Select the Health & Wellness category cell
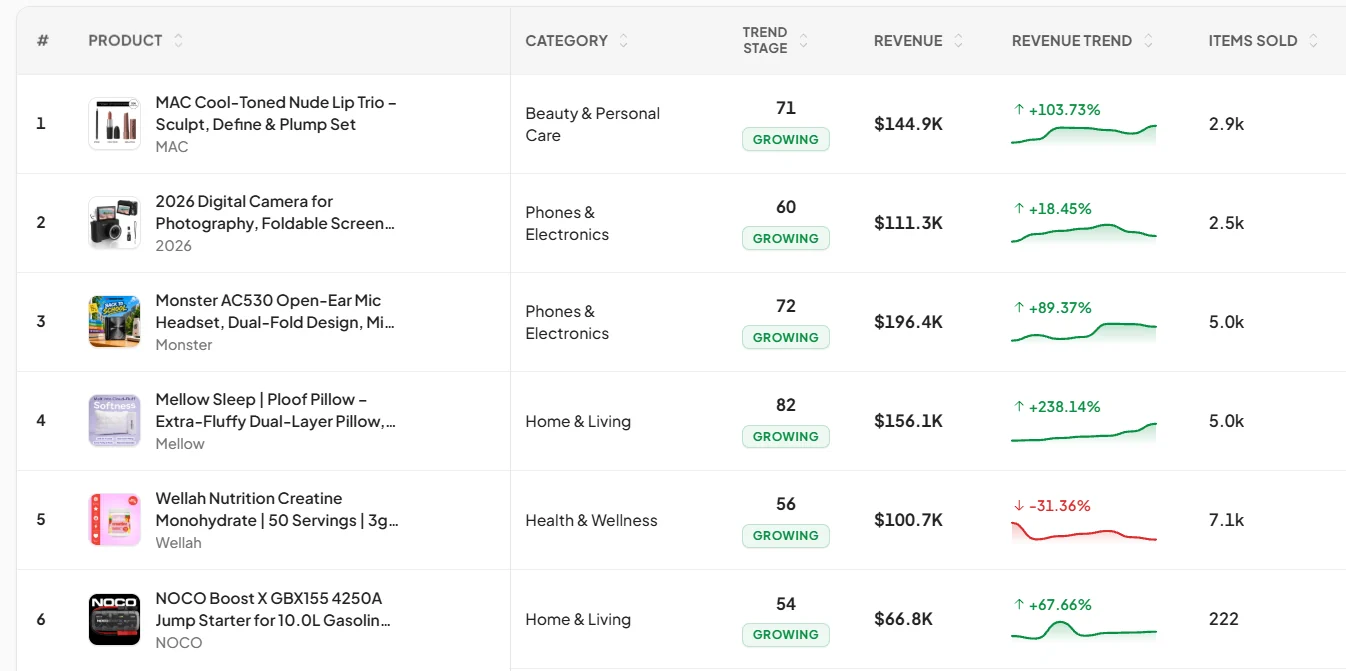The width and height of the screenshot is (1346, 671). point(591,520)
